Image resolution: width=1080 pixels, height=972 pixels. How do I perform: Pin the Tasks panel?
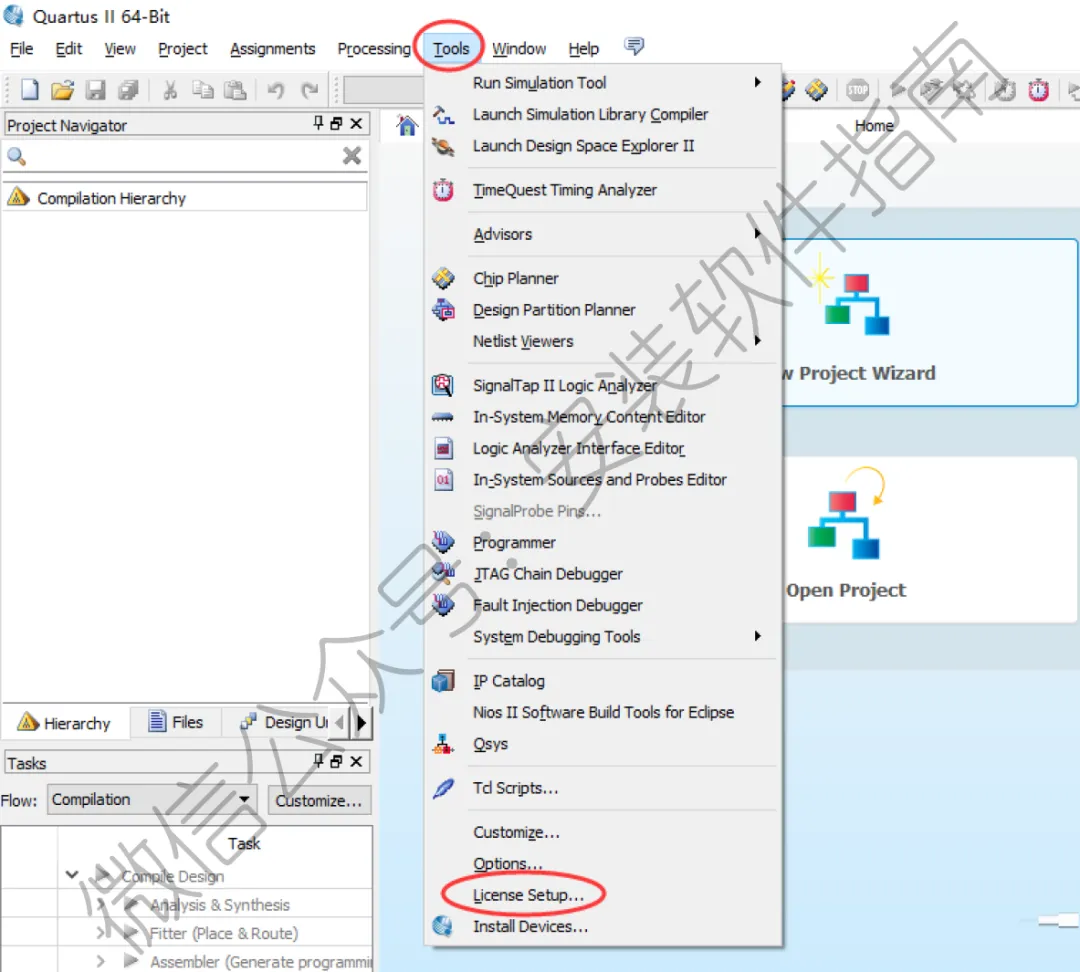(318, 761)
